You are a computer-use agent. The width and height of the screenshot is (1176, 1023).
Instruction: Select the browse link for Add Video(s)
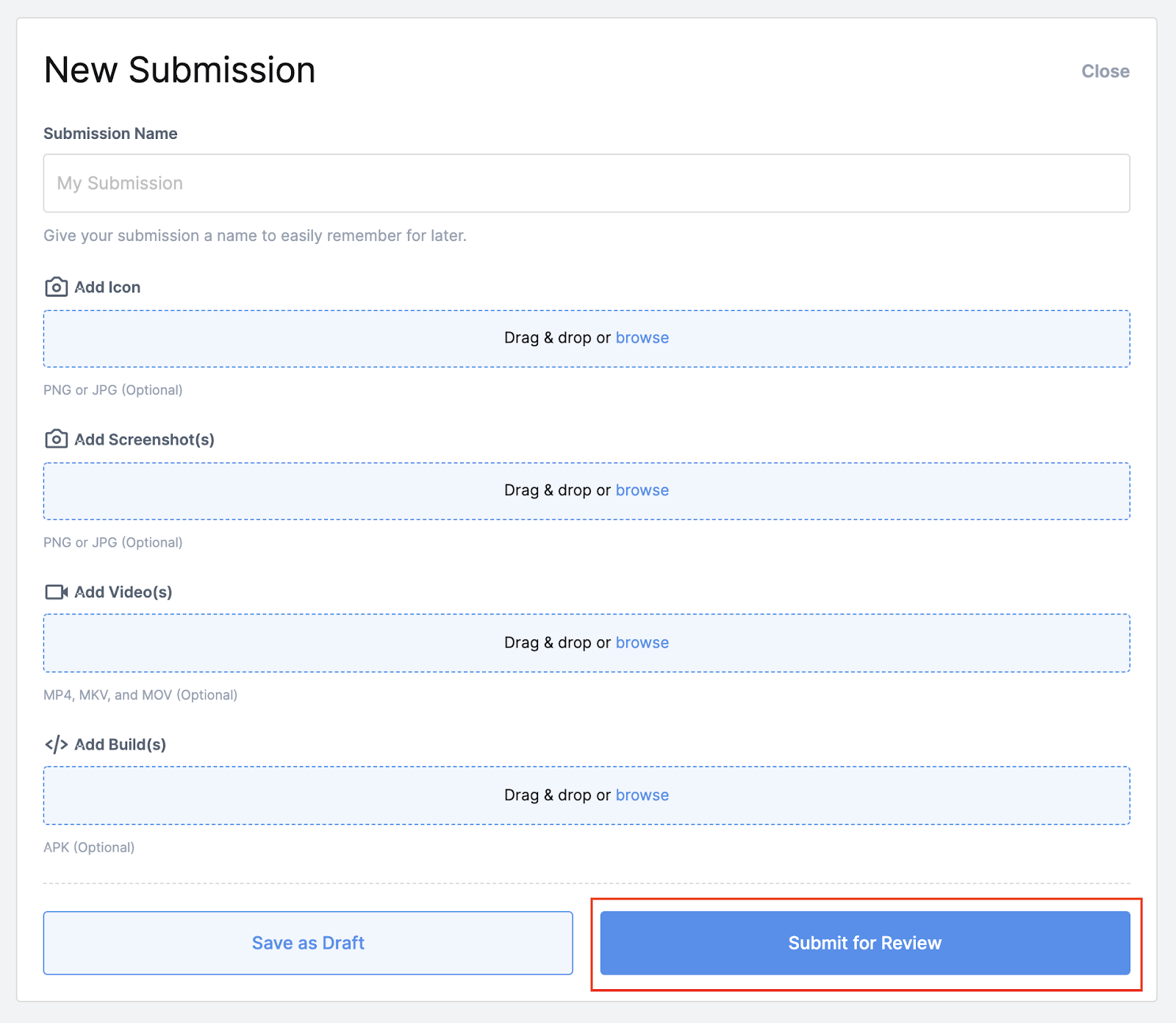[x=642, y=643]
